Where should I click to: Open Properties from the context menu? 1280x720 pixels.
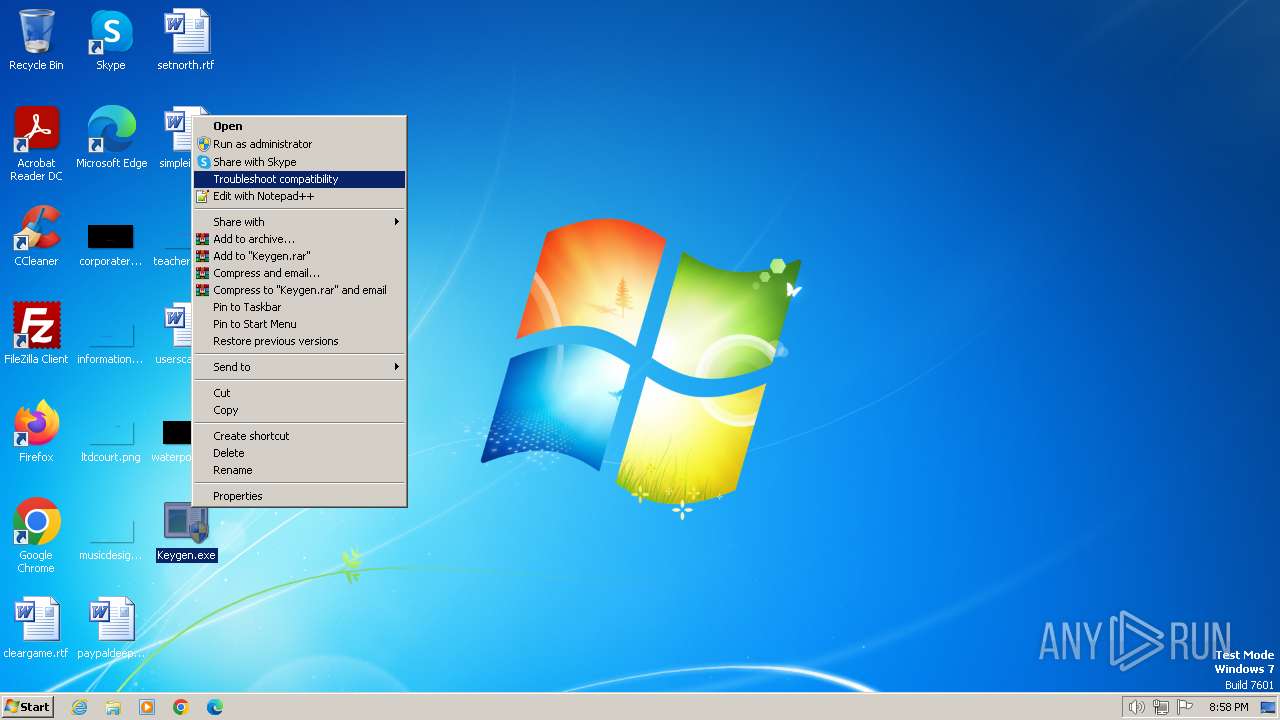tap(300, 496)
